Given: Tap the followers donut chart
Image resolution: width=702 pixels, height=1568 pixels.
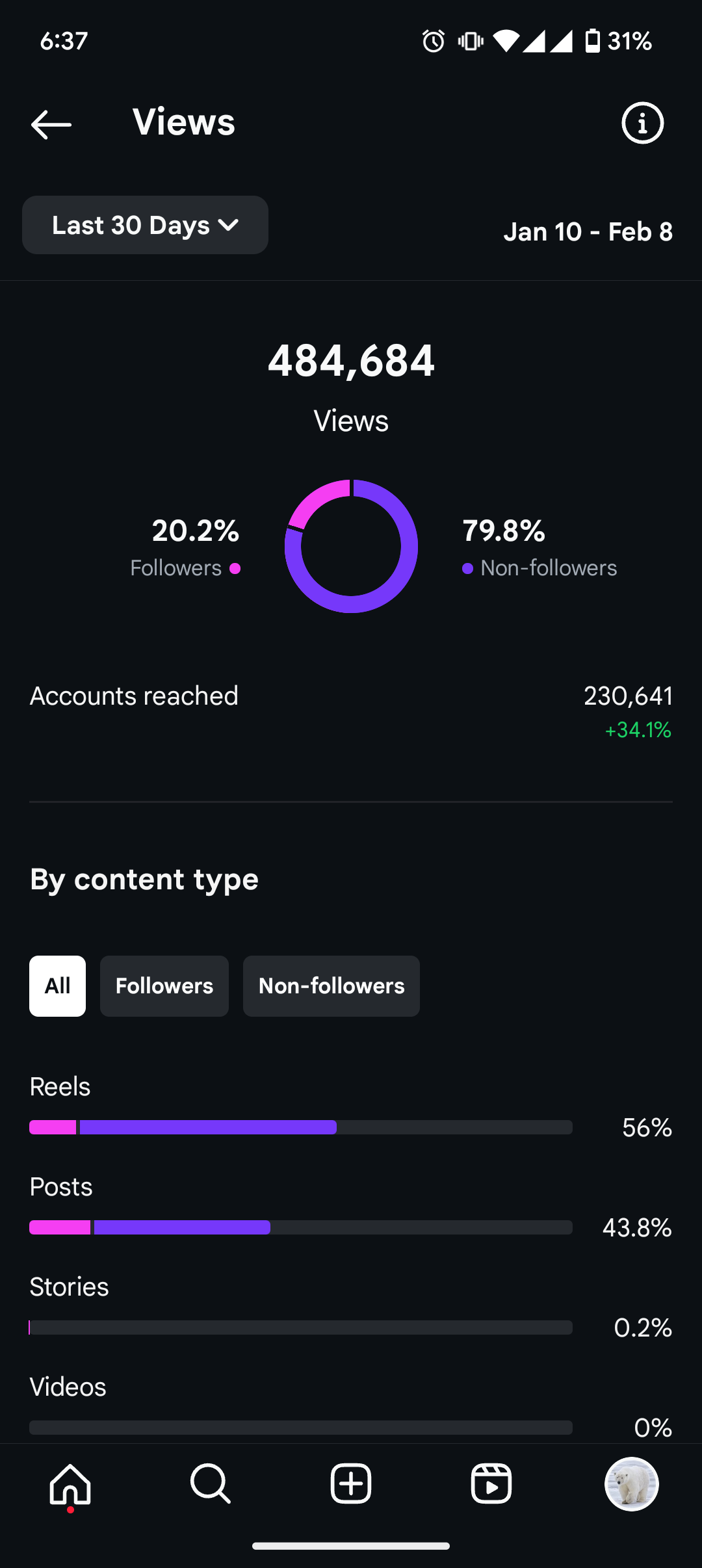Looking at the screenshot, I should [x=351, y=546].
